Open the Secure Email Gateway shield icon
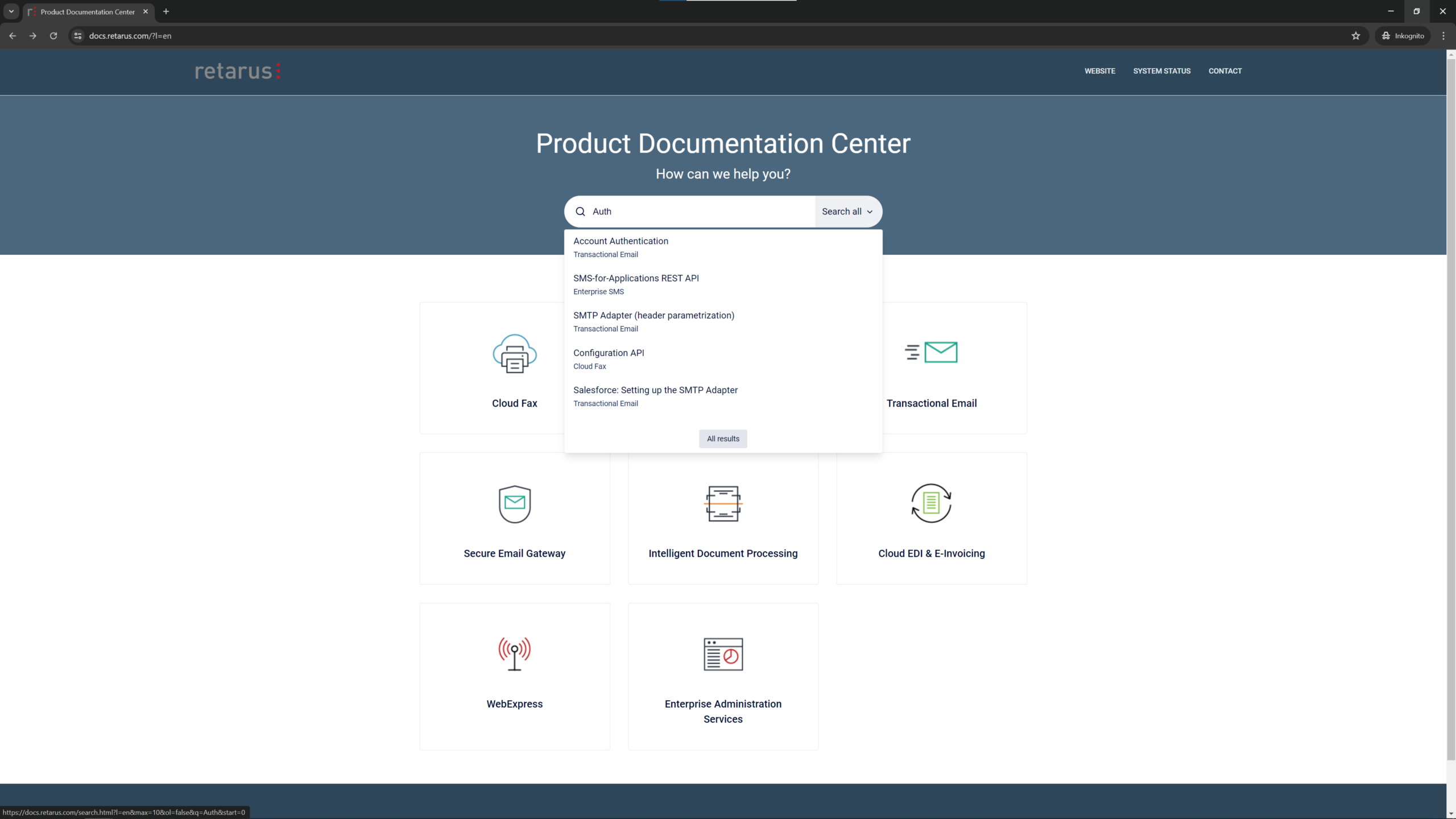Image resolution: width=1456 pixels, height=819 pixels. [515, 504]
